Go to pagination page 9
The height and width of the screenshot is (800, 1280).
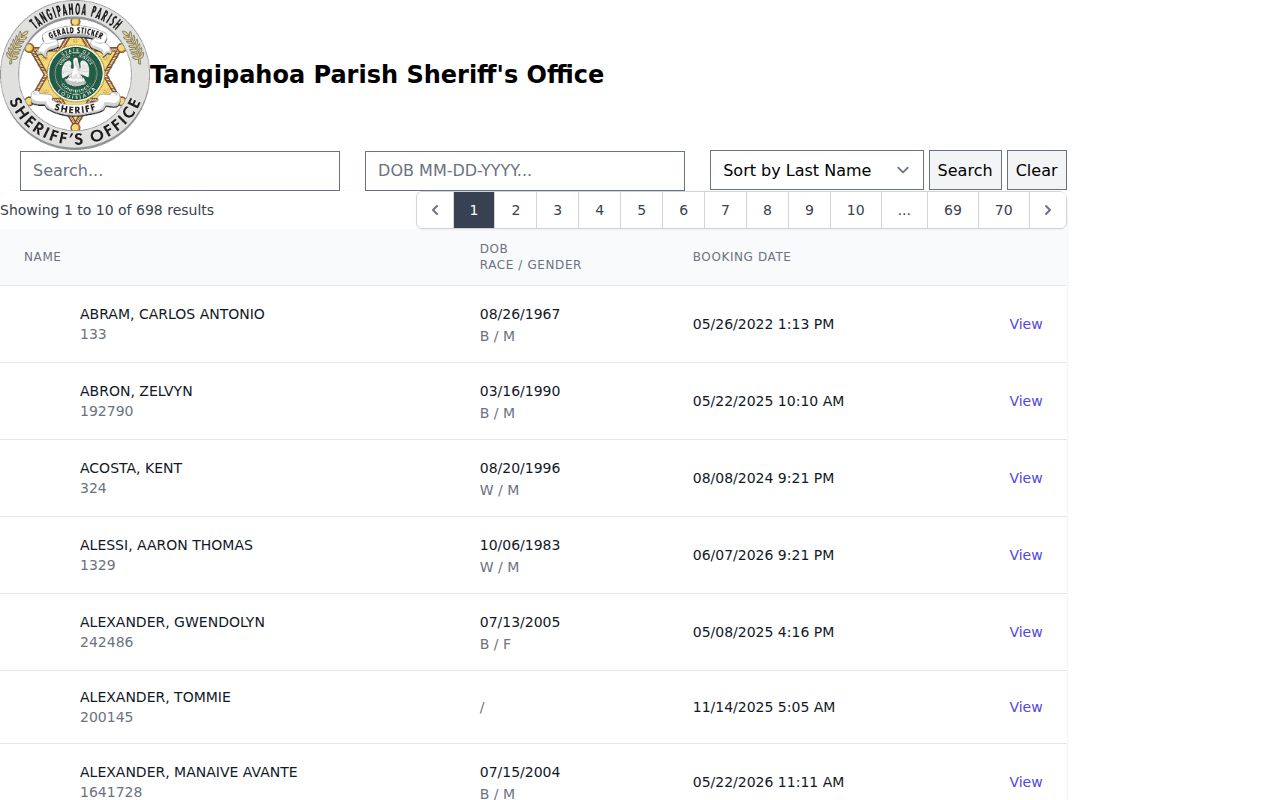pyautogui.click(x=810, y=210)
